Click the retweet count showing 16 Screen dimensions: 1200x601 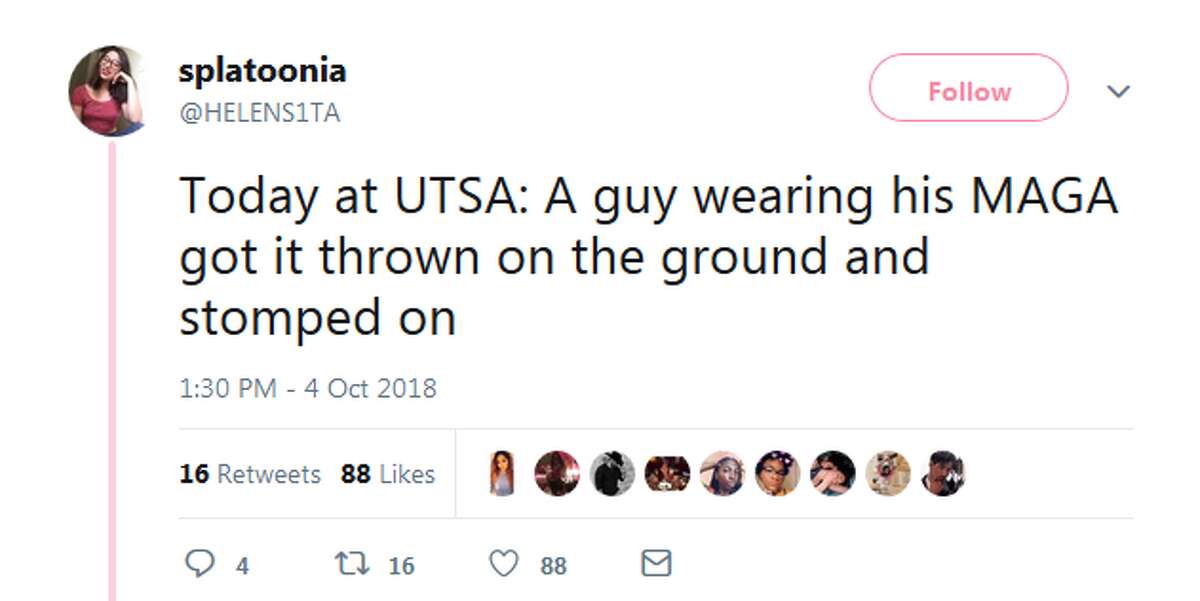400,564
